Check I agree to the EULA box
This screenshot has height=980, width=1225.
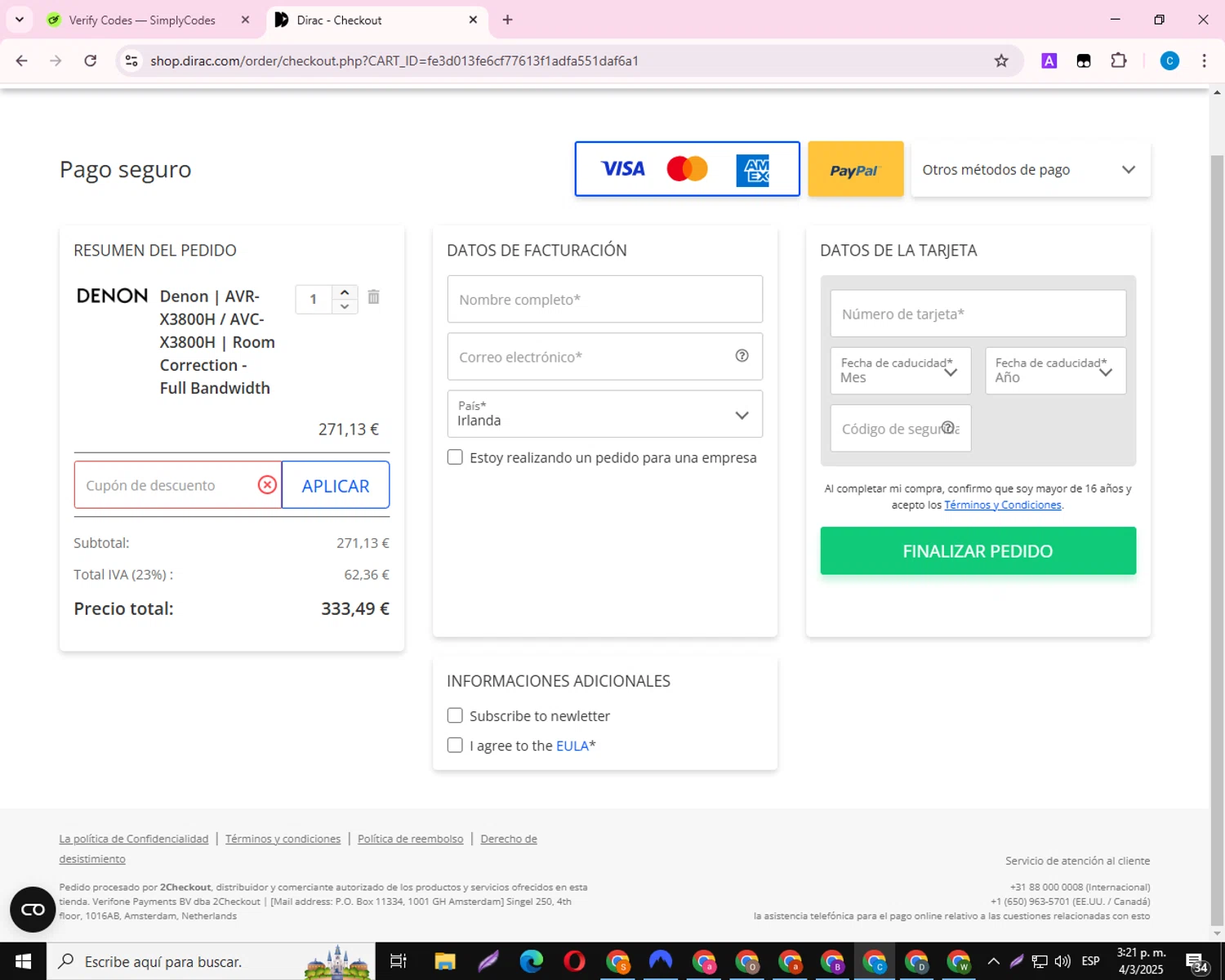pyautogui.click(x=455, y=745)
